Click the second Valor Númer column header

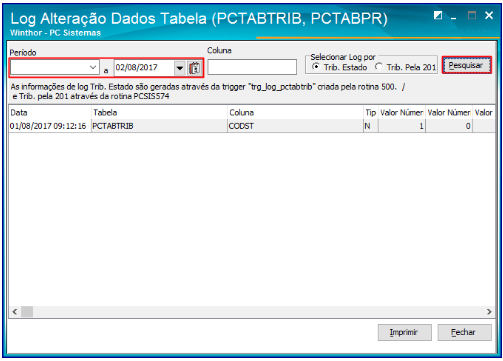(x=449, y=113)
